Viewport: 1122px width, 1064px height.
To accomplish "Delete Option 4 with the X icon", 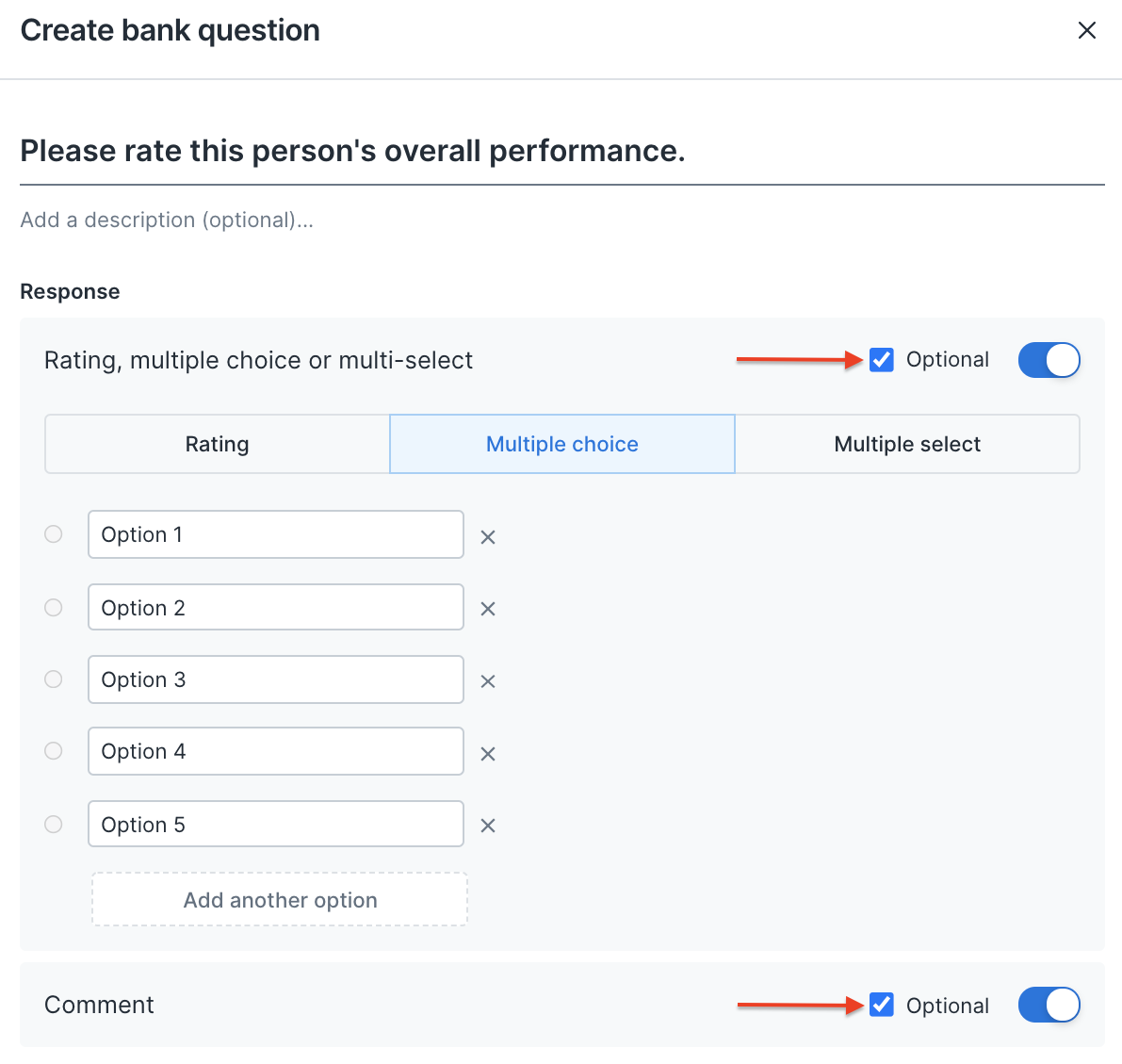I will point(488,754).
